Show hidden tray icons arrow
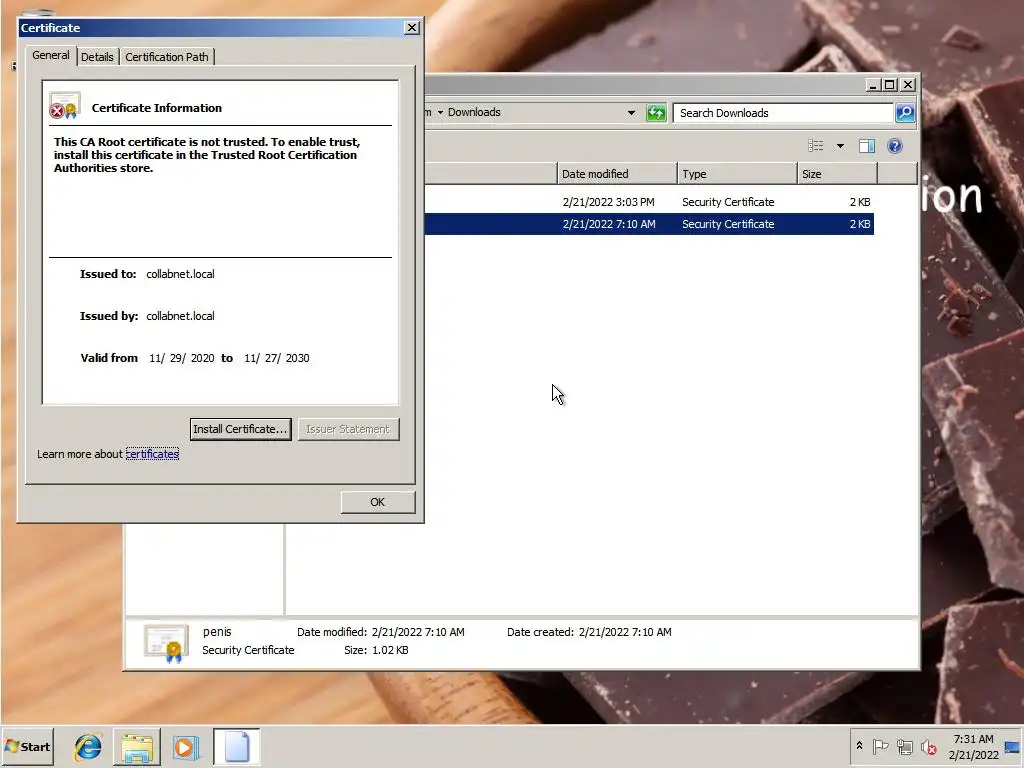The height and width of the screenshot is (768, 1024). [x=859, y=746]
